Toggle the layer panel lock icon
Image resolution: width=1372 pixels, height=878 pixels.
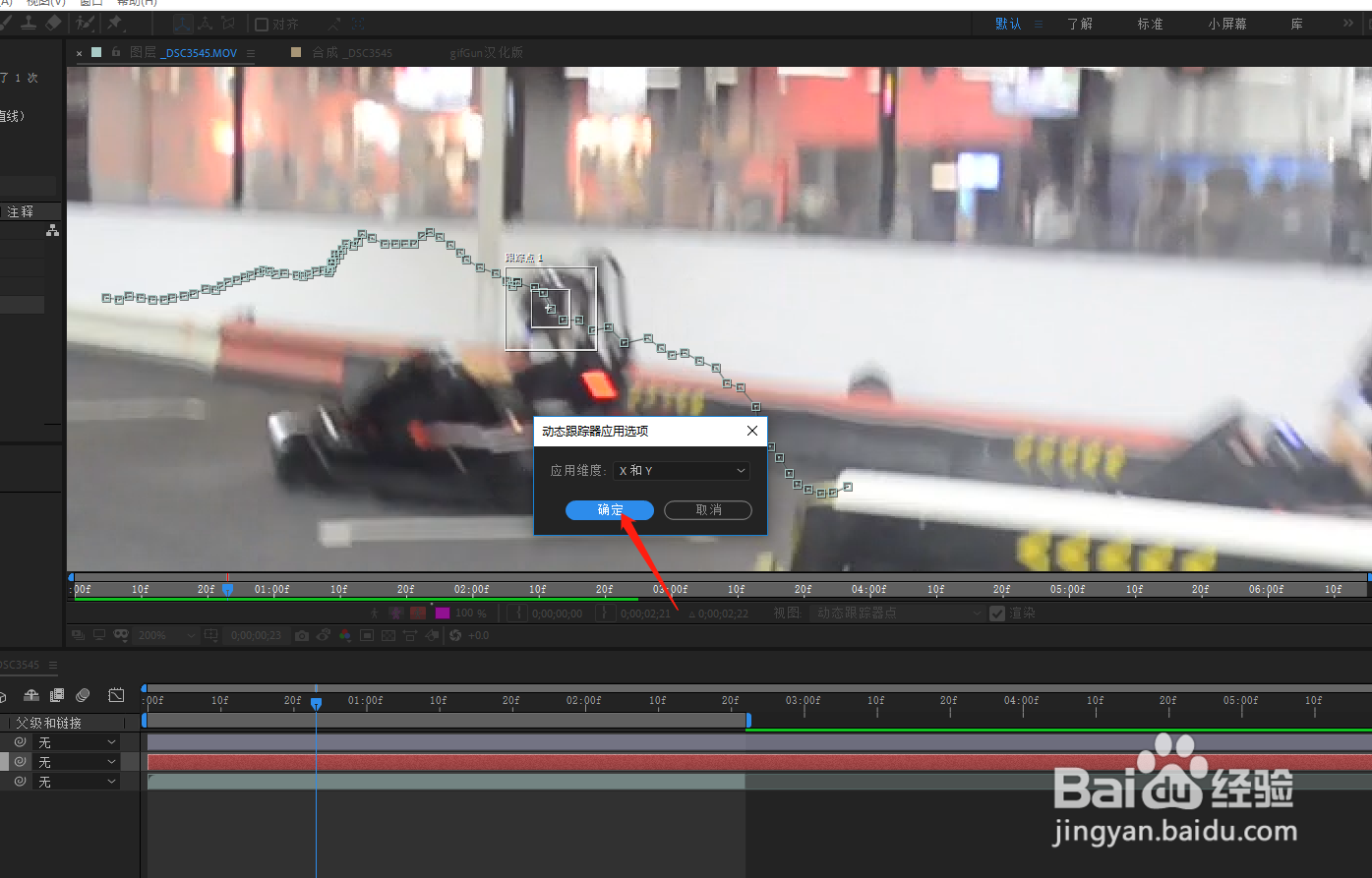point(116,52)
